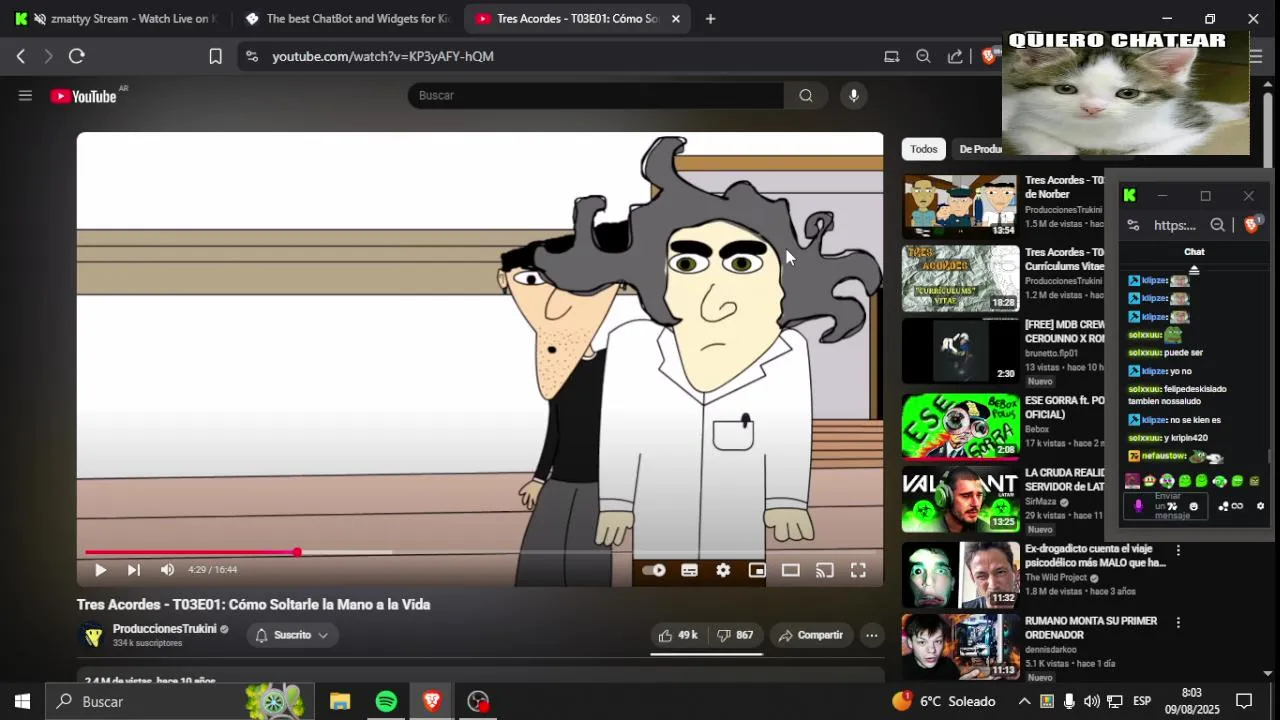Reload the YouTube page
This screenshot has width=1280, height=720.
(x=76, y=56)
